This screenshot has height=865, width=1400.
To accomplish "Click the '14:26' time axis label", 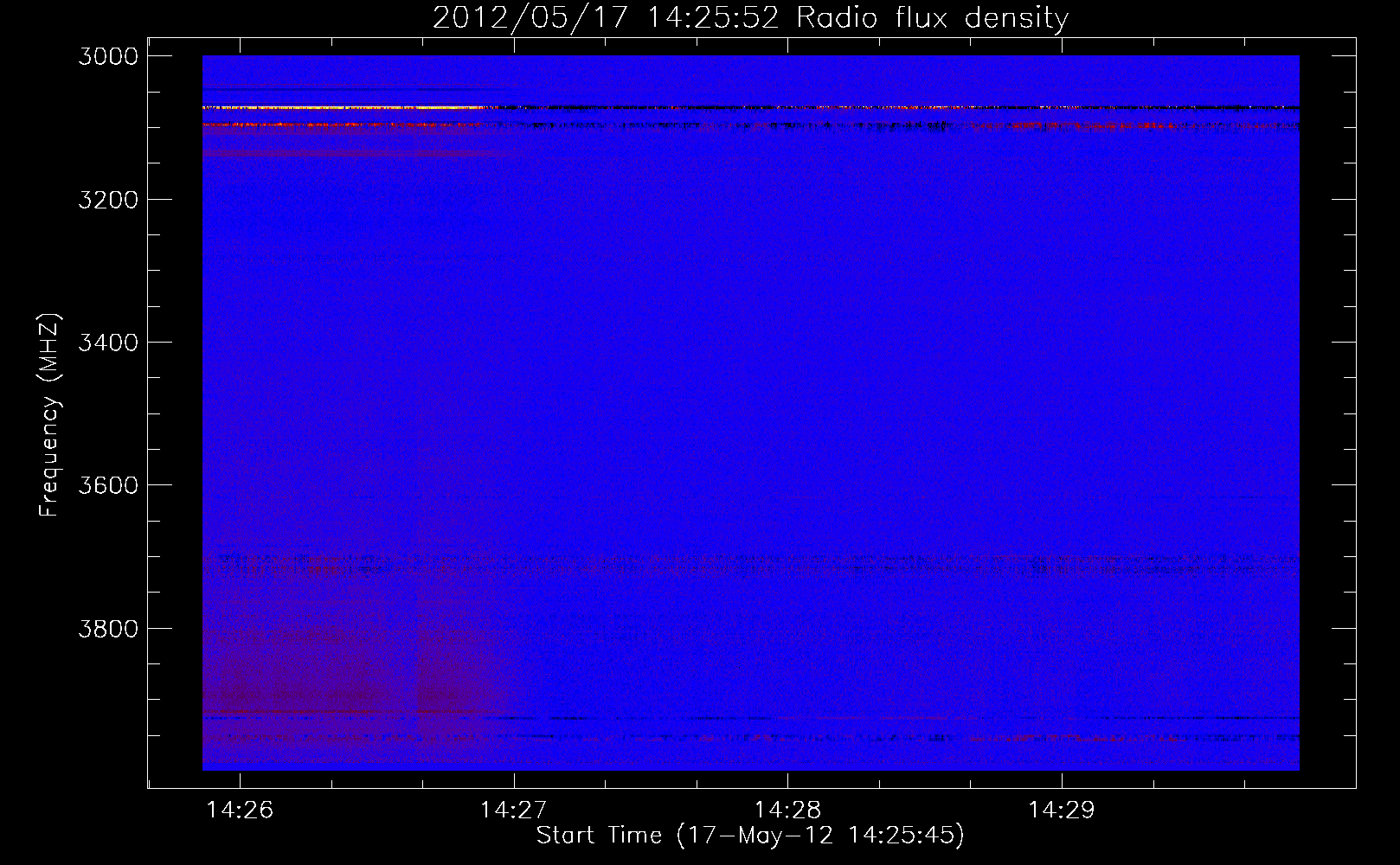I will coord(240,810).
